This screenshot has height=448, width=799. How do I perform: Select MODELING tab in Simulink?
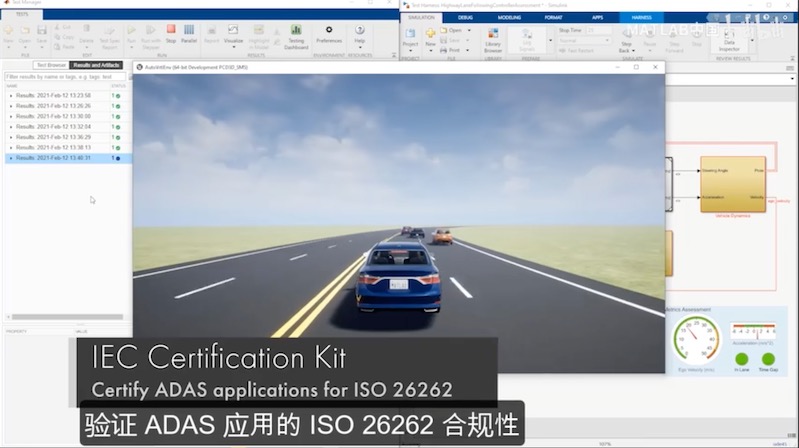(x=509, y=17)
